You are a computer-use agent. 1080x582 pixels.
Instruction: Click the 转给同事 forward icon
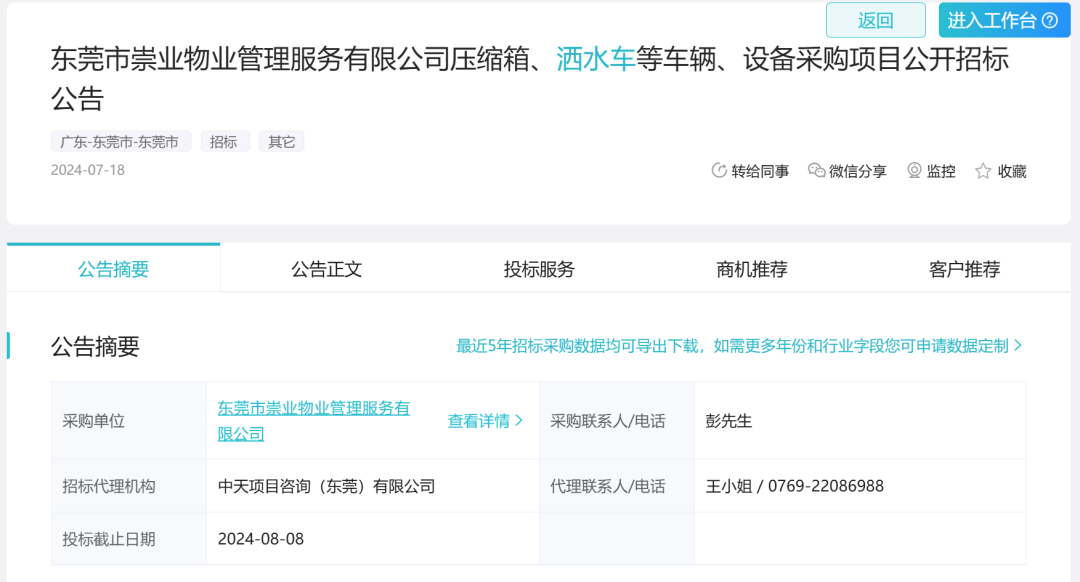point(718,171)
